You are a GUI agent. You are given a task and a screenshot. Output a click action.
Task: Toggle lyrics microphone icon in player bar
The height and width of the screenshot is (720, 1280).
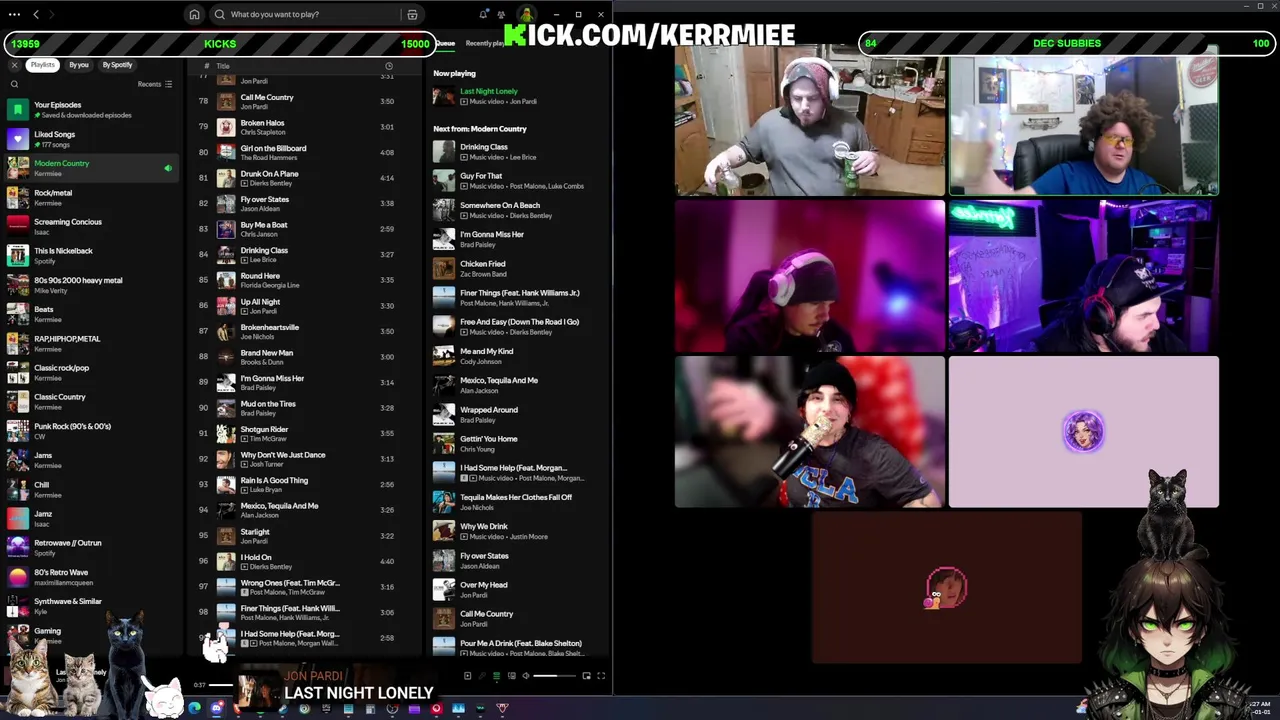click(481, 676)
